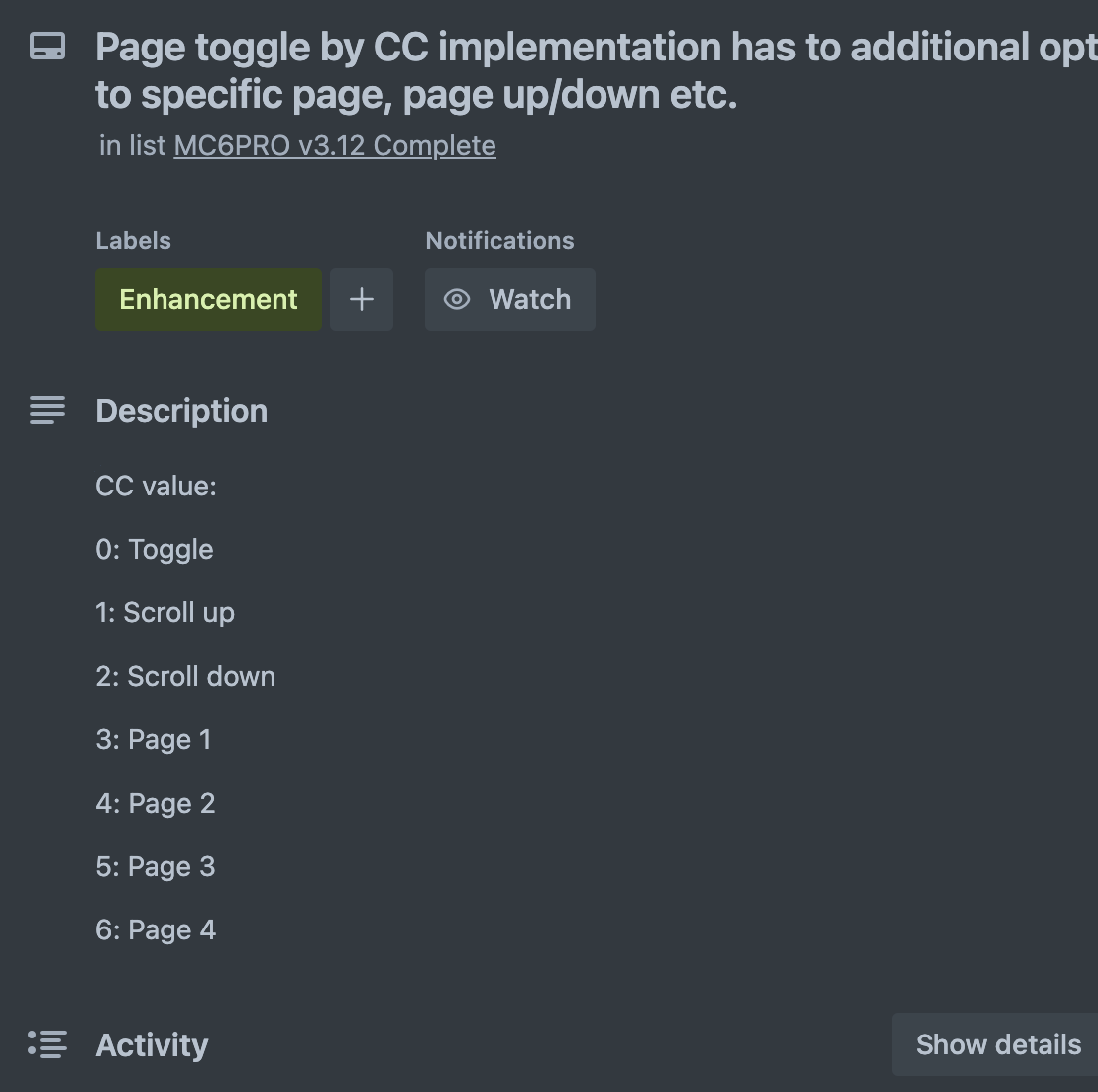
Task: Click the card icon beside the title
Action: 48,47
